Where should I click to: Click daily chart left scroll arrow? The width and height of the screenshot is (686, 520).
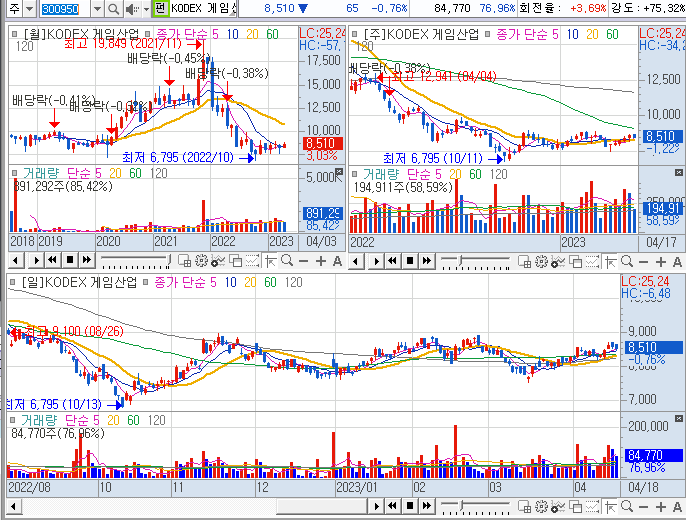14,506
